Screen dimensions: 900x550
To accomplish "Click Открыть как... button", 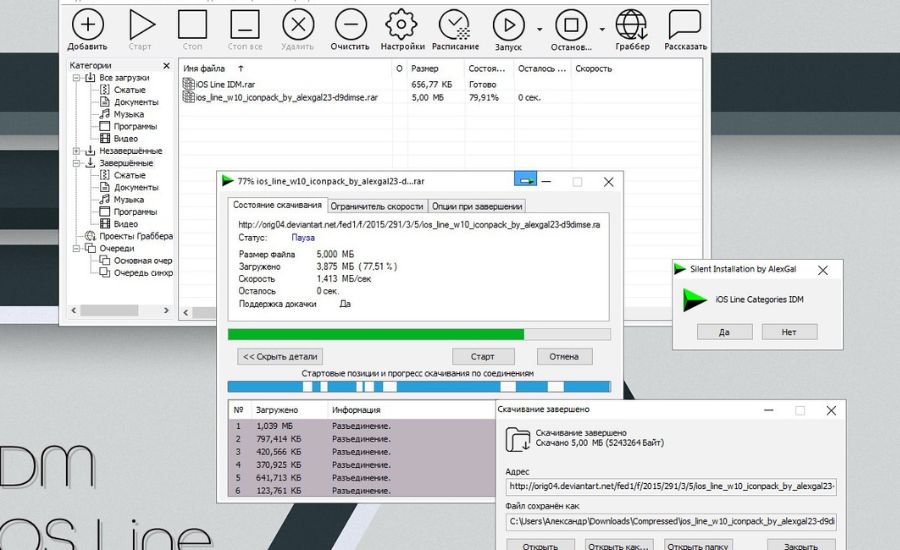I will [619, 546].
